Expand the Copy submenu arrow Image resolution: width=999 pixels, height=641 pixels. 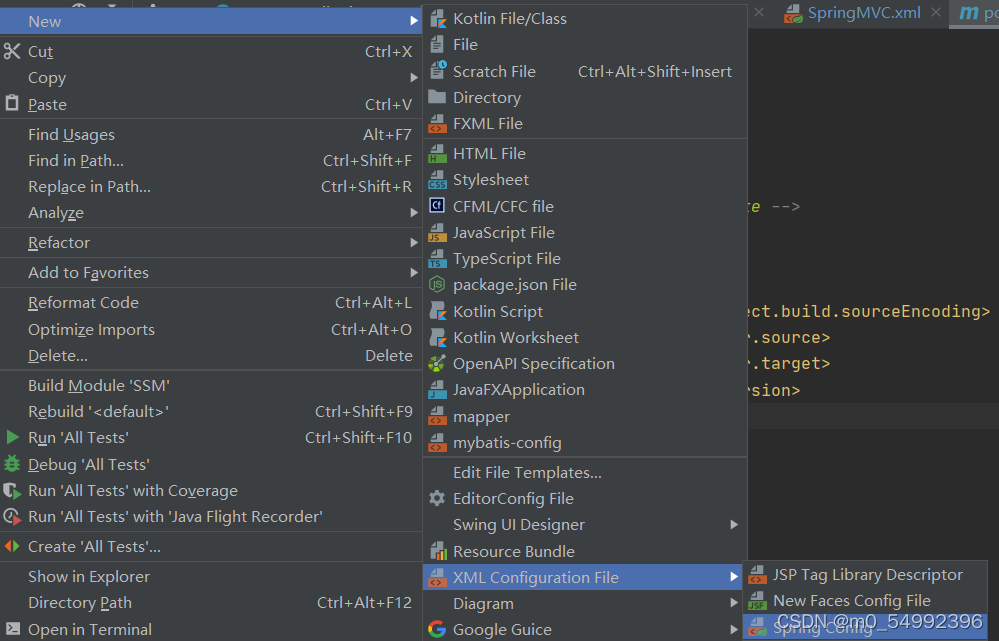414,78
